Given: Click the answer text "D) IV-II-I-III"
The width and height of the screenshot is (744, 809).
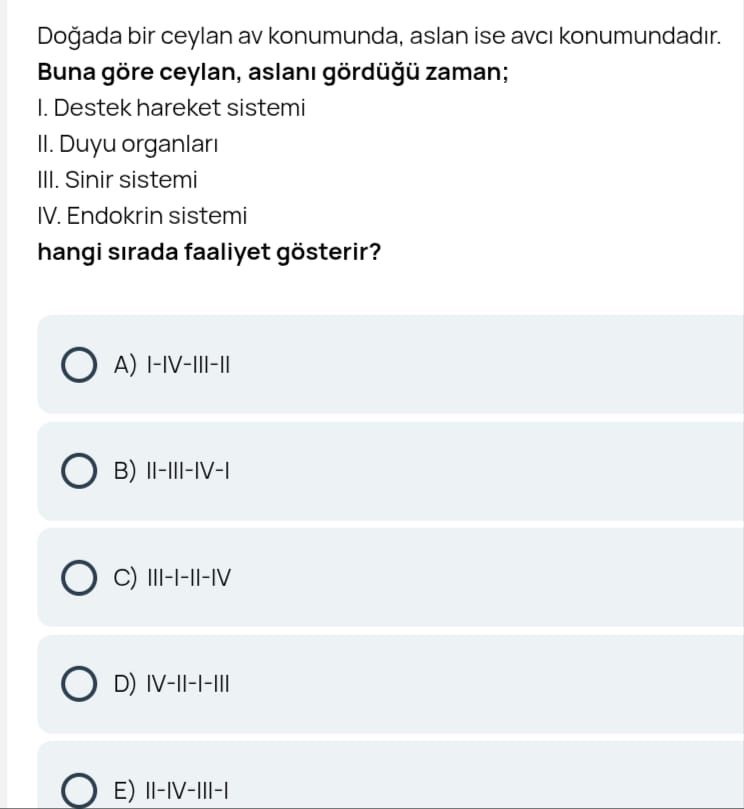Looking at the screenshot, I should (x=173, y=685).
